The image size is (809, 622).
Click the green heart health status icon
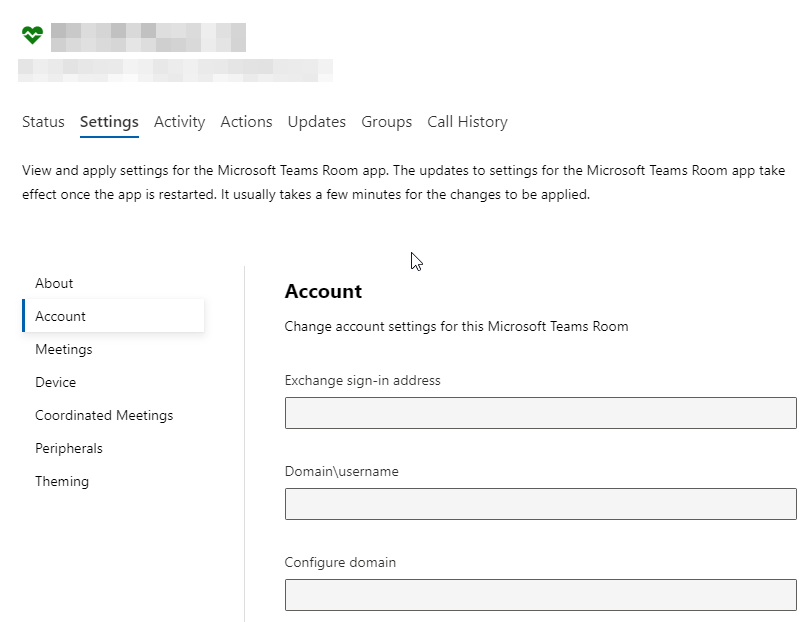point(33,36)
